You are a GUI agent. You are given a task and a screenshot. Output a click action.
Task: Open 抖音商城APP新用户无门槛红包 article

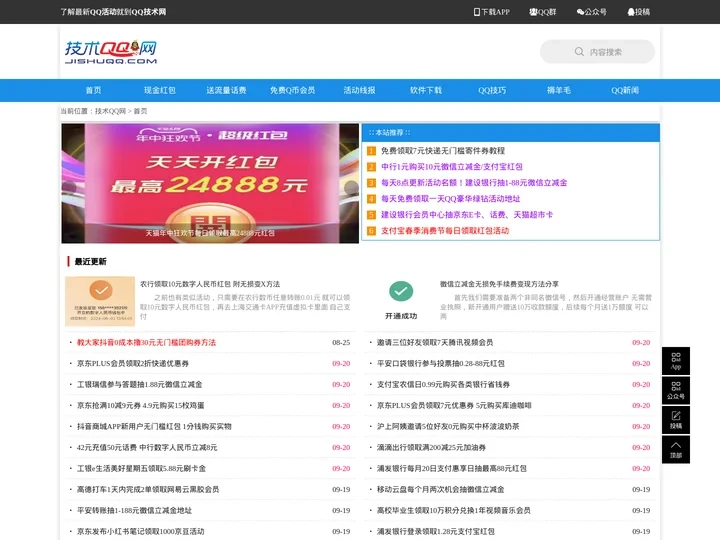point(154,427)
